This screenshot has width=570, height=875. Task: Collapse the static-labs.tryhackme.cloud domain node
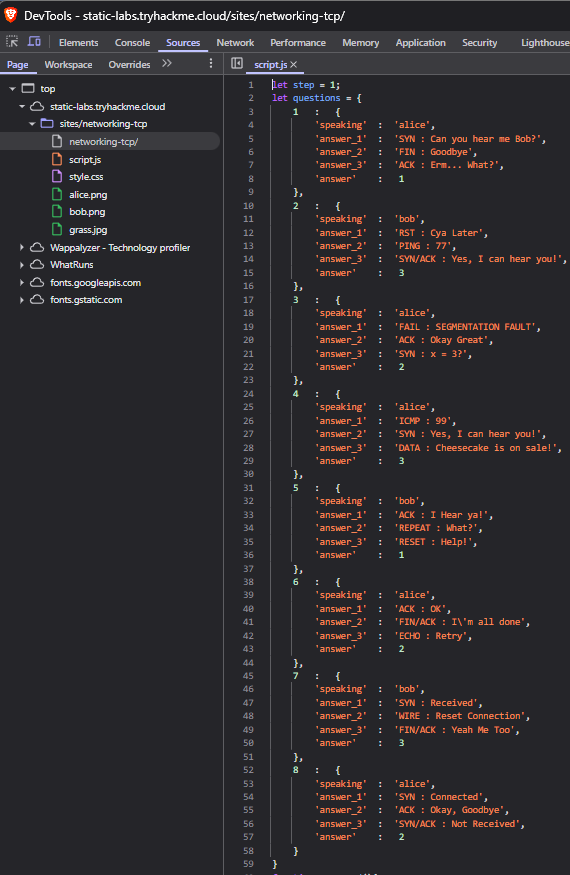22,106
